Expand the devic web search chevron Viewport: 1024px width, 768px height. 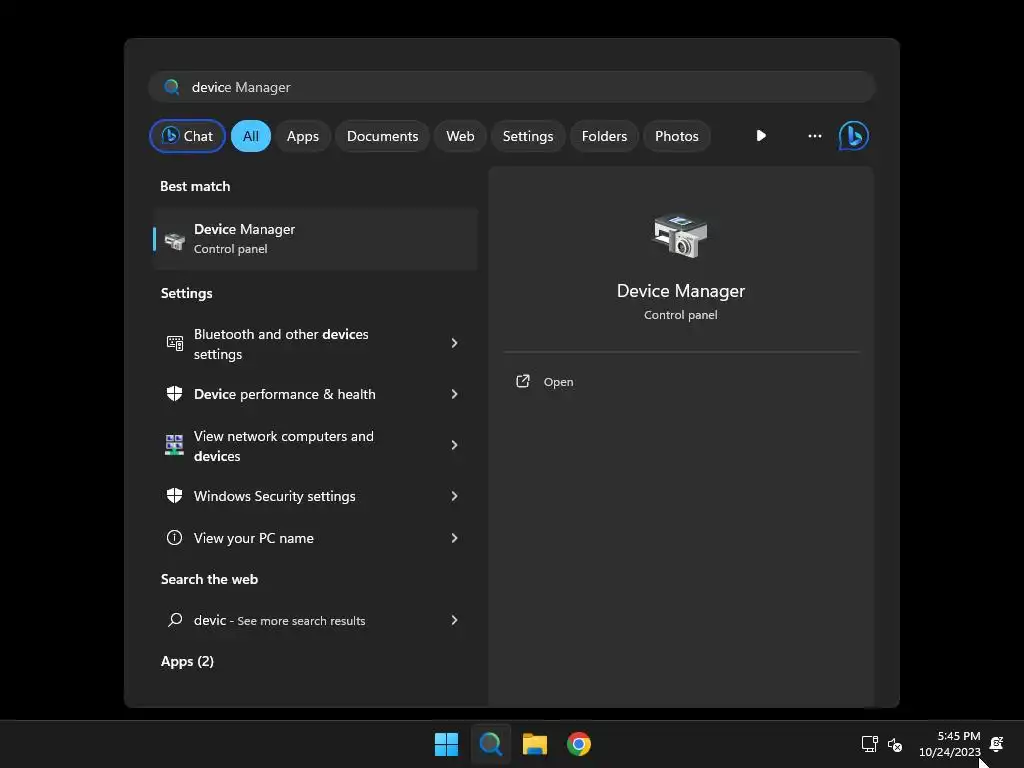coord(455,620)
